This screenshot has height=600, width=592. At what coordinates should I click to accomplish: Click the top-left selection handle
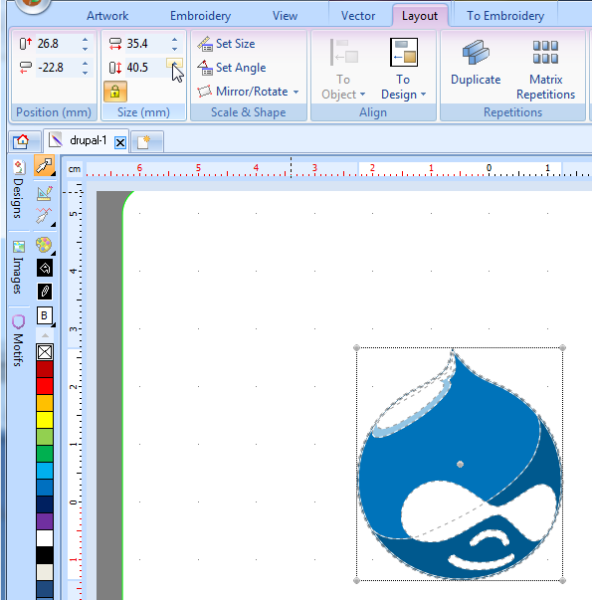356,348
